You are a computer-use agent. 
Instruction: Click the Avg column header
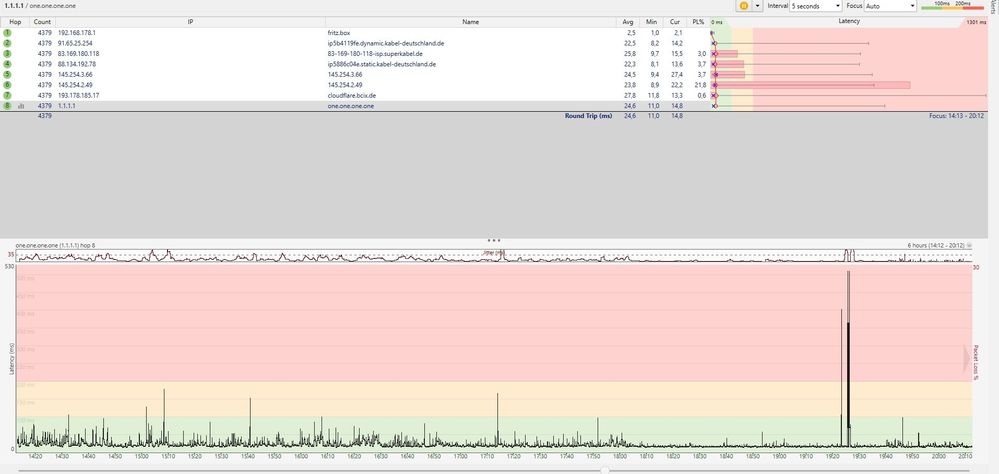tap(628, 22)
